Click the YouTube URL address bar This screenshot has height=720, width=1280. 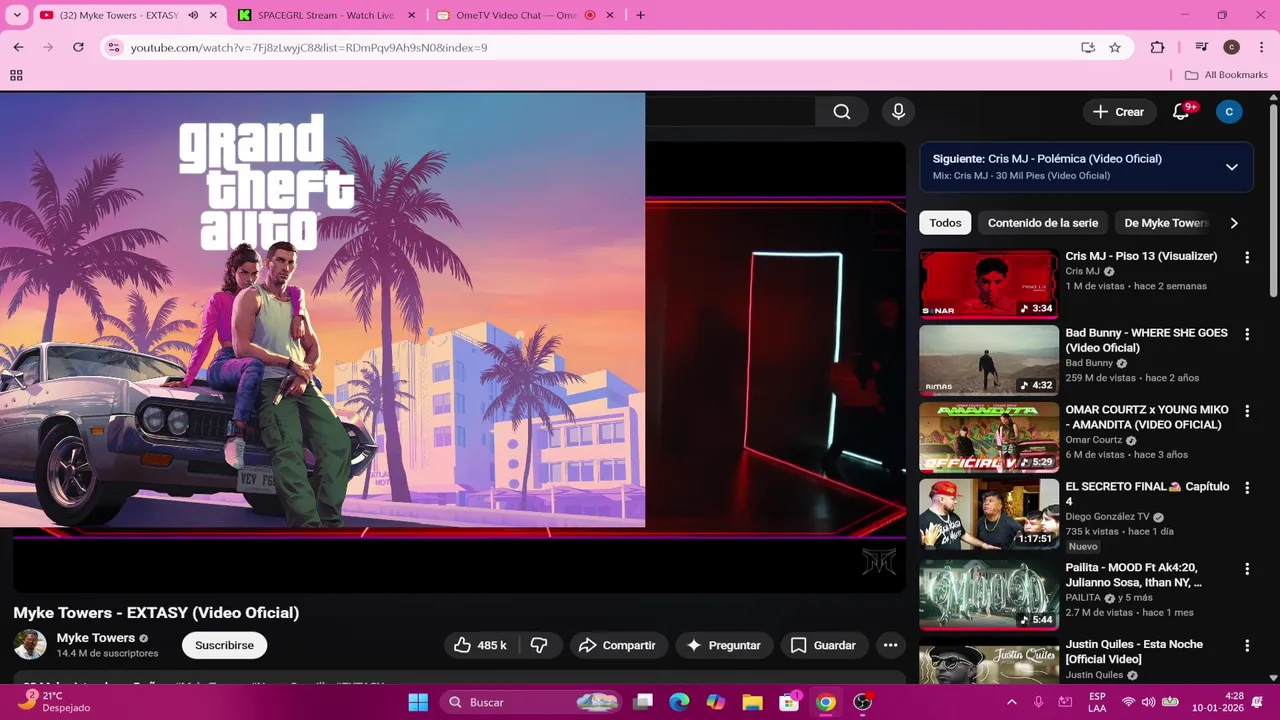(600, 47)
